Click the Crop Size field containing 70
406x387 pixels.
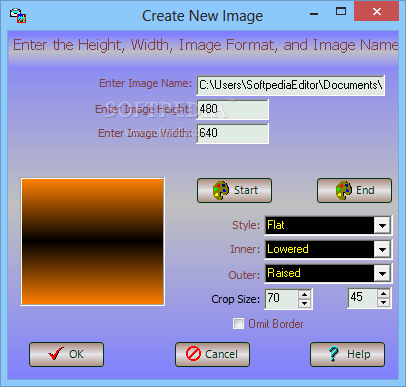tap(282, 299)
